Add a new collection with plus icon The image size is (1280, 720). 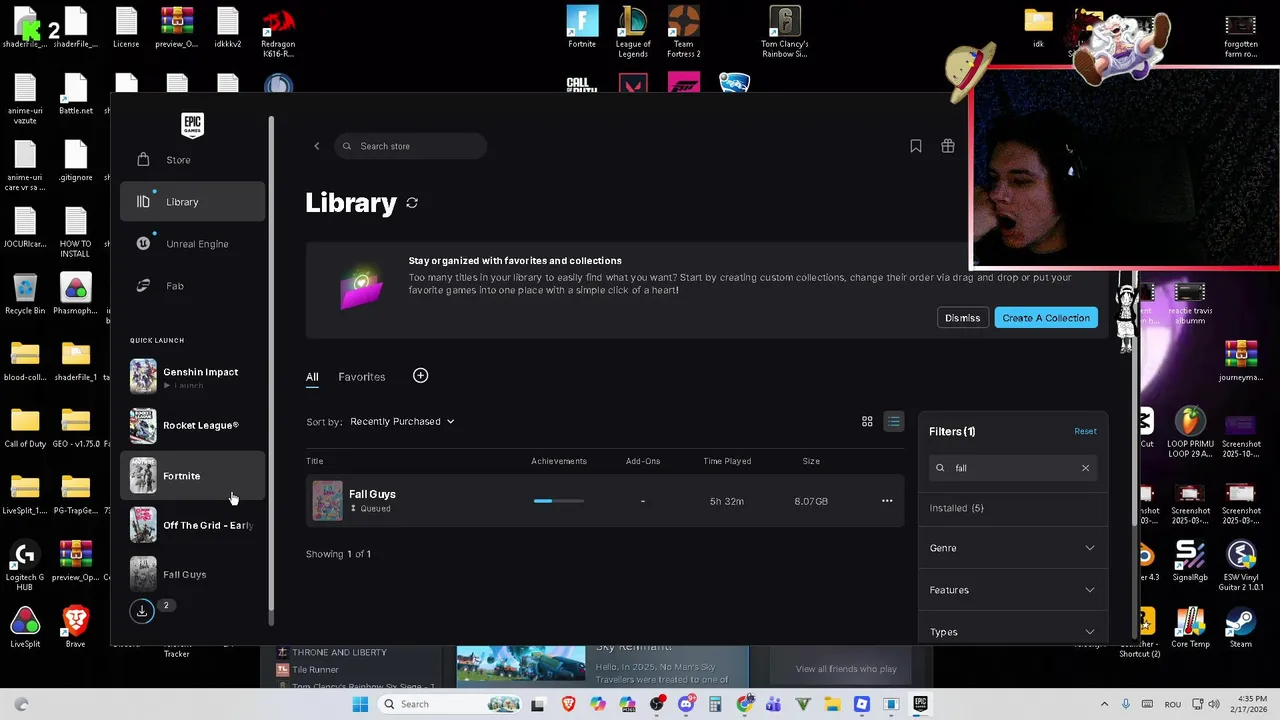420,376
